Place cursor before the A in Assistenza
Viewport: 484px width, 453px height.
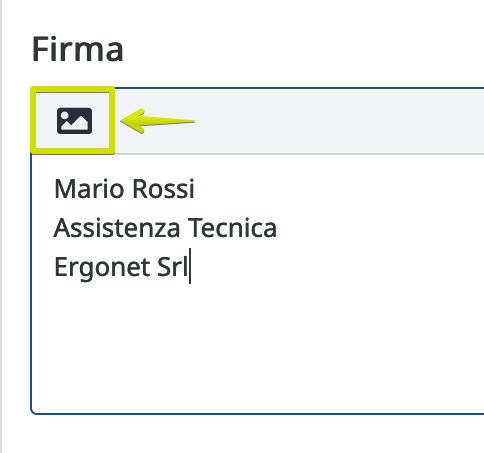coord(54,228)
